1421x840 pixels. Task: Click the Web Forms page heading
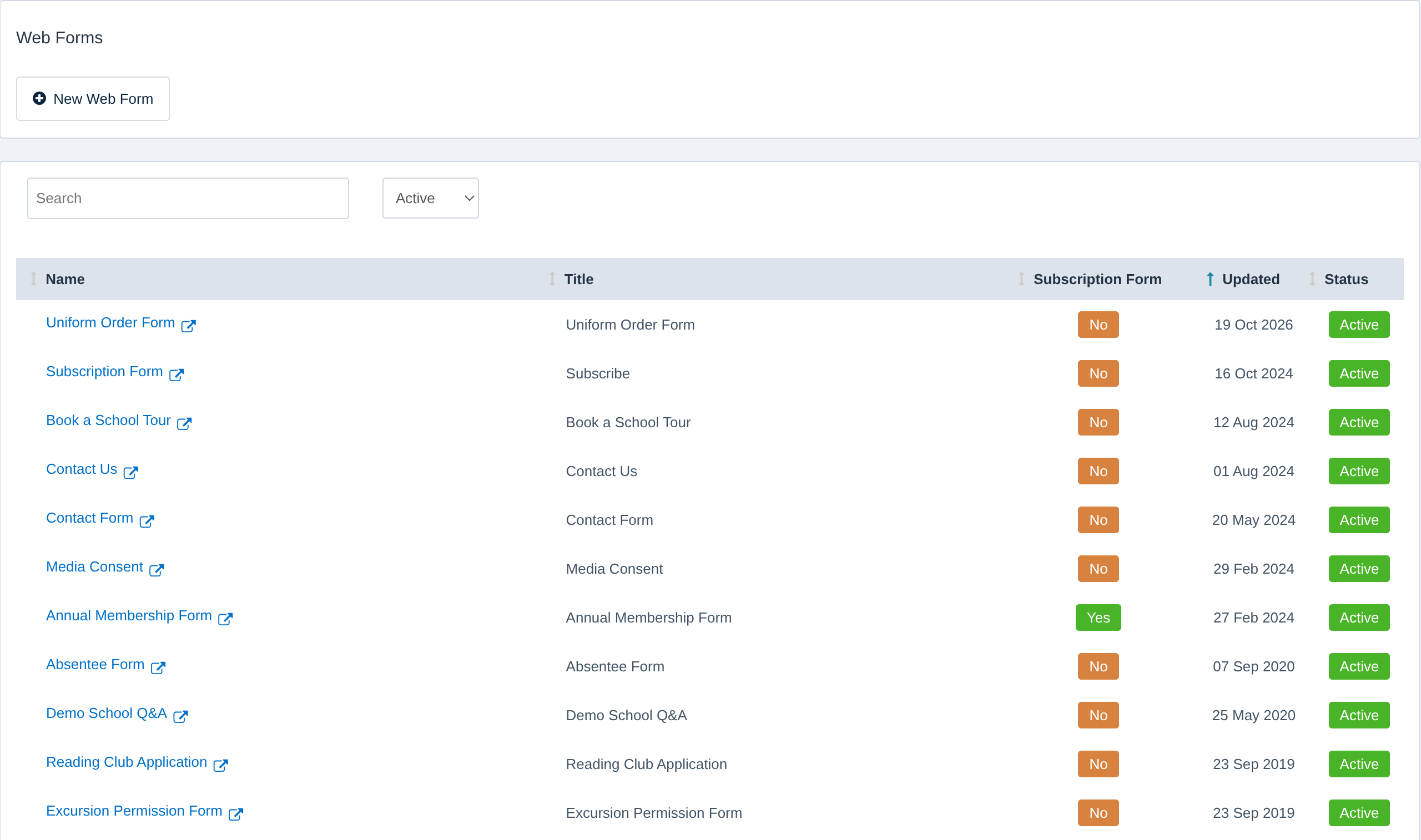click(x=60, y=38)
